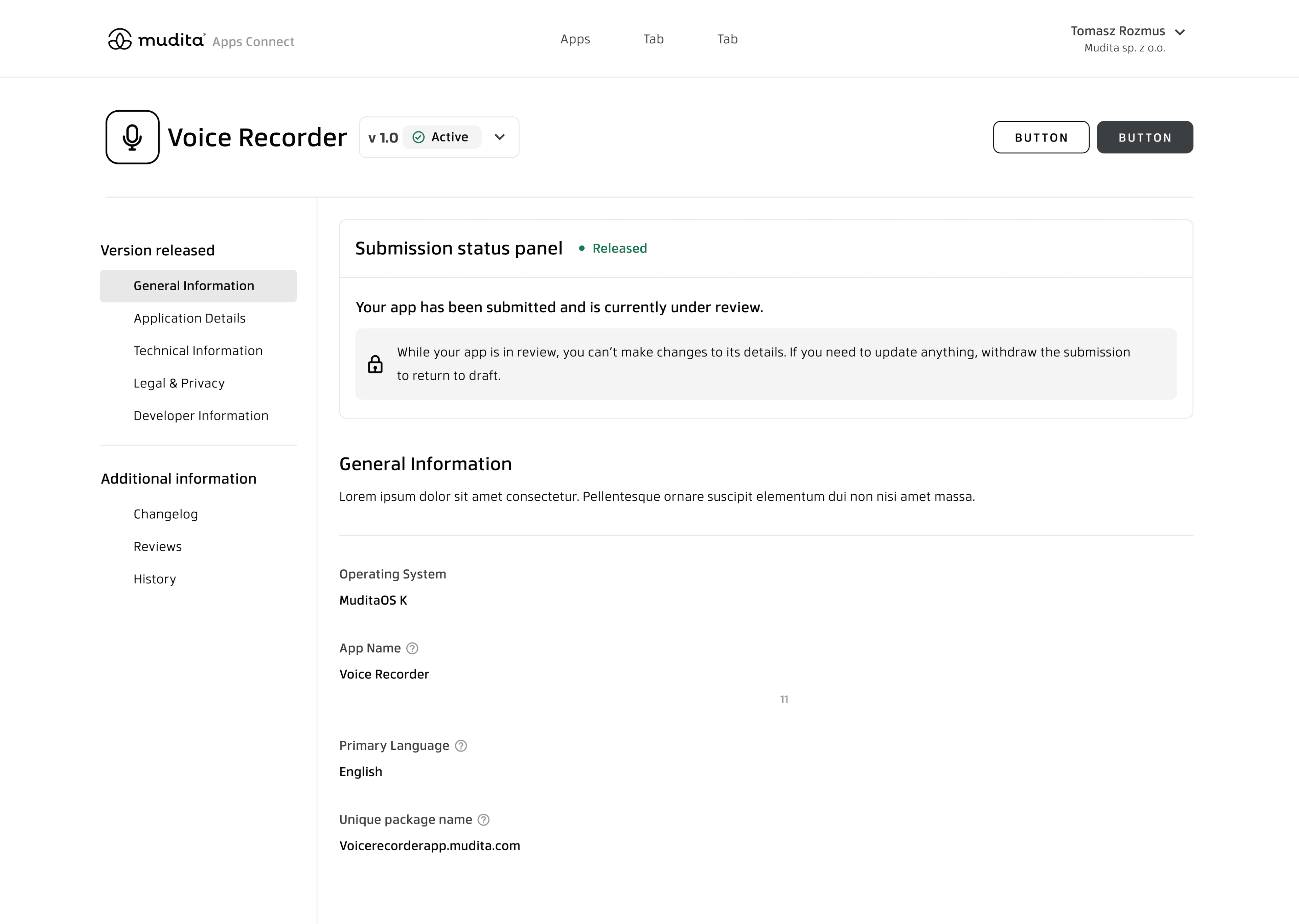Click the Version released sidebar heading
This screenshot has width=1299, height=924.
[158, 250]
